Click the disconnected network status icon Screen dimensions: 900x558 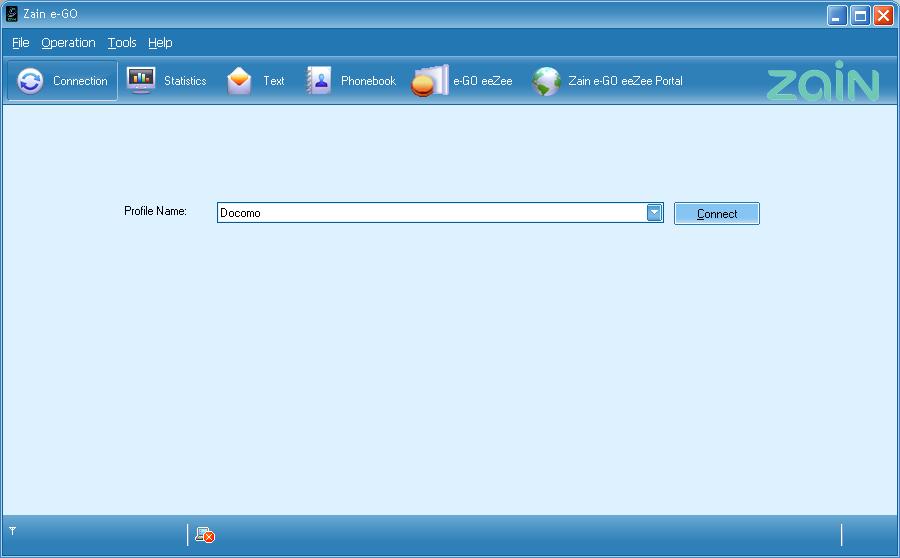(205, 535)
